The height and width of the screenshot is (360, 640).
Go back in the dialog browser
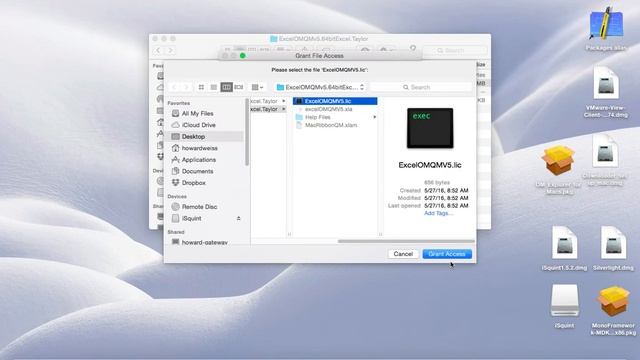[x=175, y=87]
